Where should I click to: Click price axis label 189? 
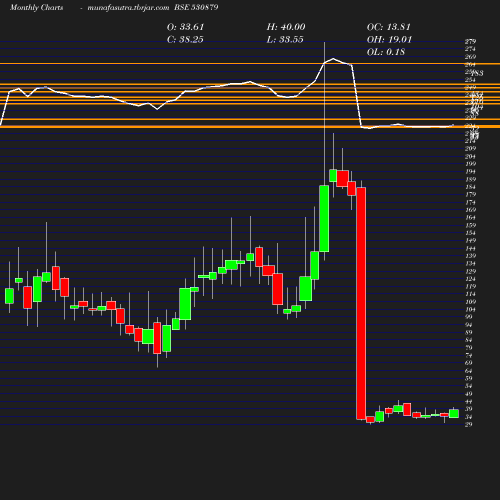pyautogui.click(x=470, y=179)
